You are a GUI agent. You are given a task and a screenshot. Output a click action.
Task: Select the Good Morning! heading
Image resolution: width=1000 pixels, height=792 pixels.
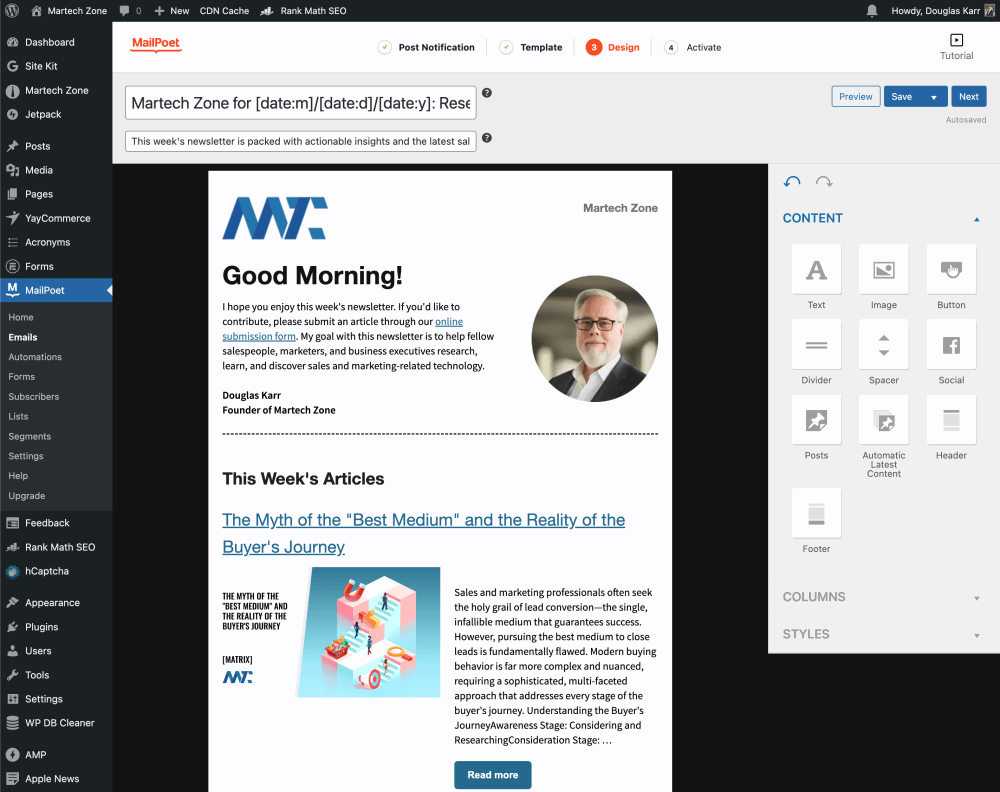(x=312, y=275)
